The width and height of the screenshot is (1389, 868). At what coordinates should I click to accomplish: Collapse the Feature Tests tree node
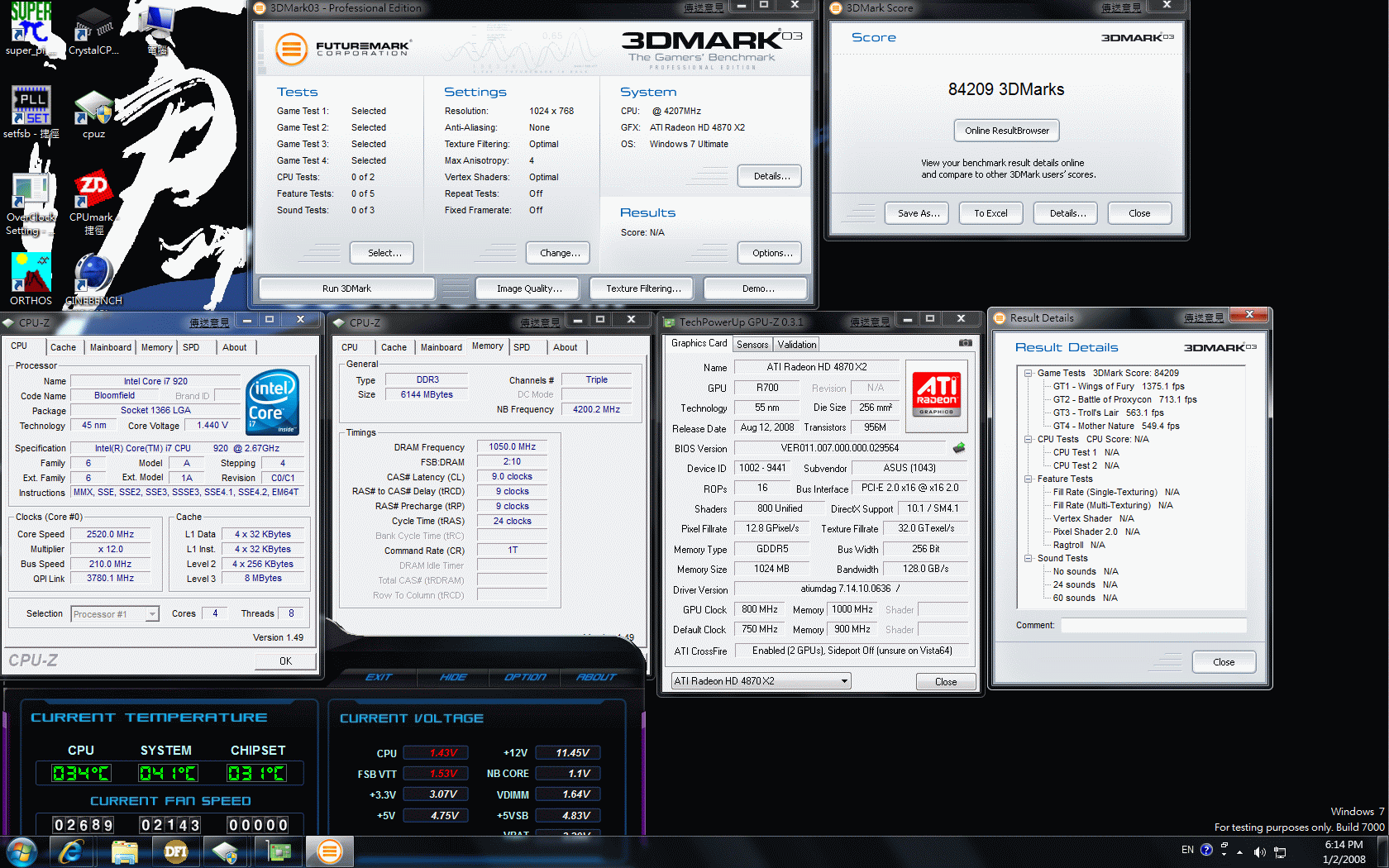coord(1029,479)
